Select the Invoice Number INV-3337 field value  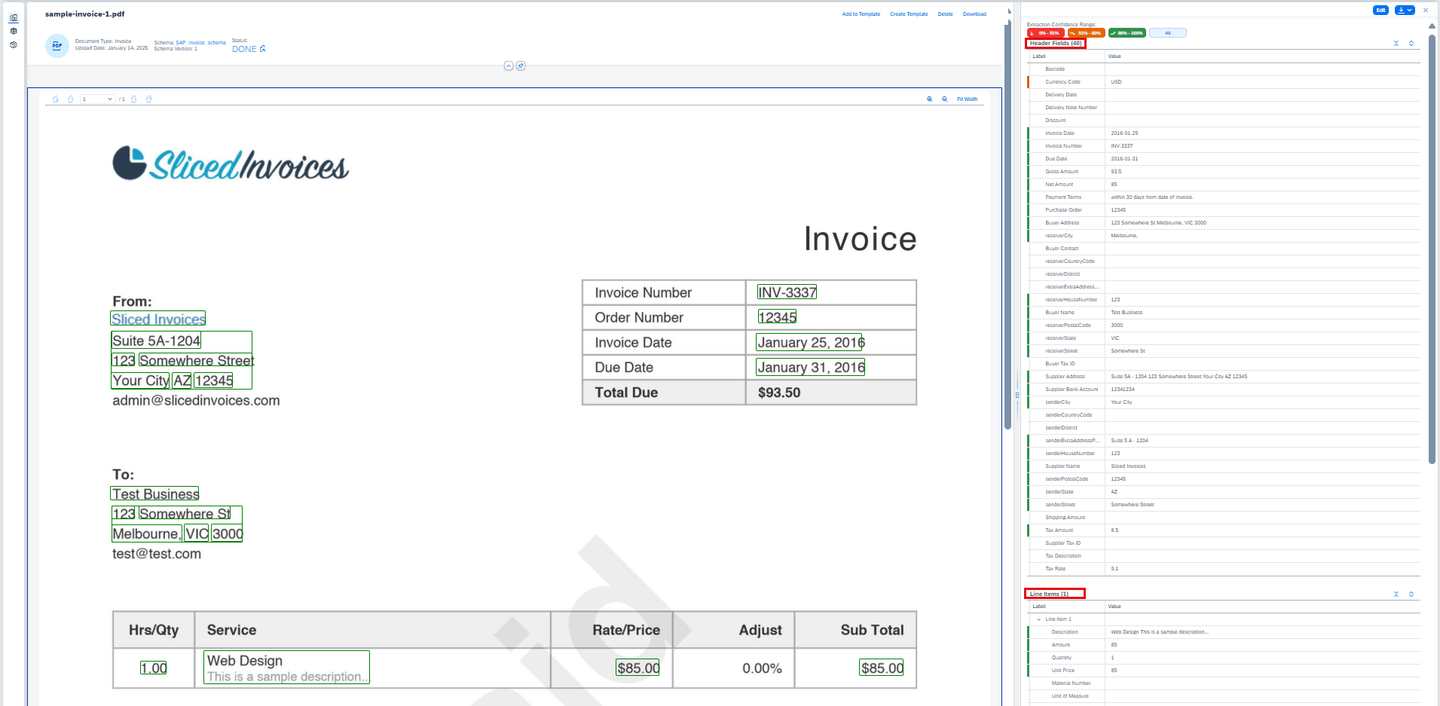coord(1124,146)
